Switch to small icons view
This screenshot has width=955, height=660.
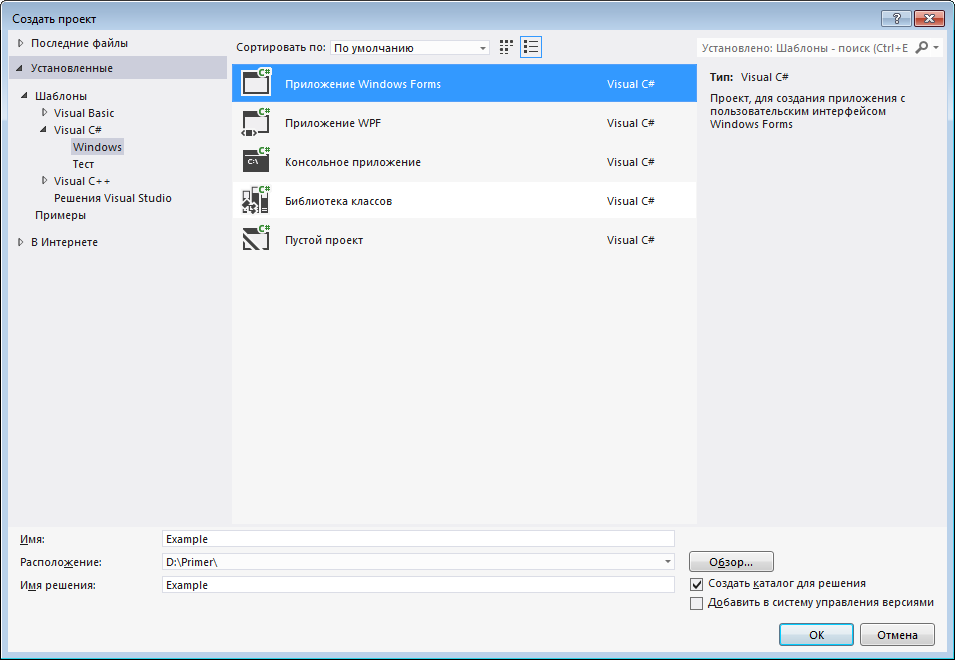506,47
